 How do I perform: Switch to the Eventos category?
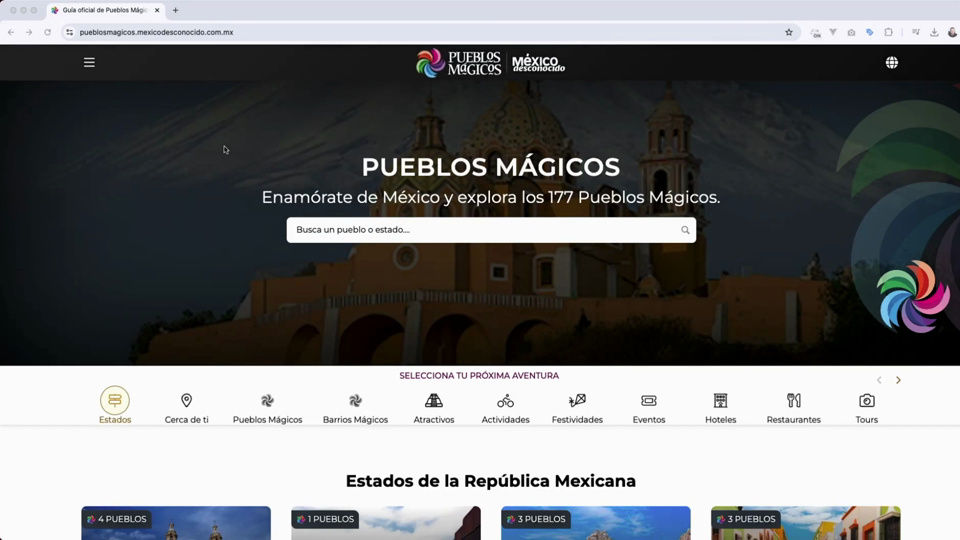click(648, 407)
